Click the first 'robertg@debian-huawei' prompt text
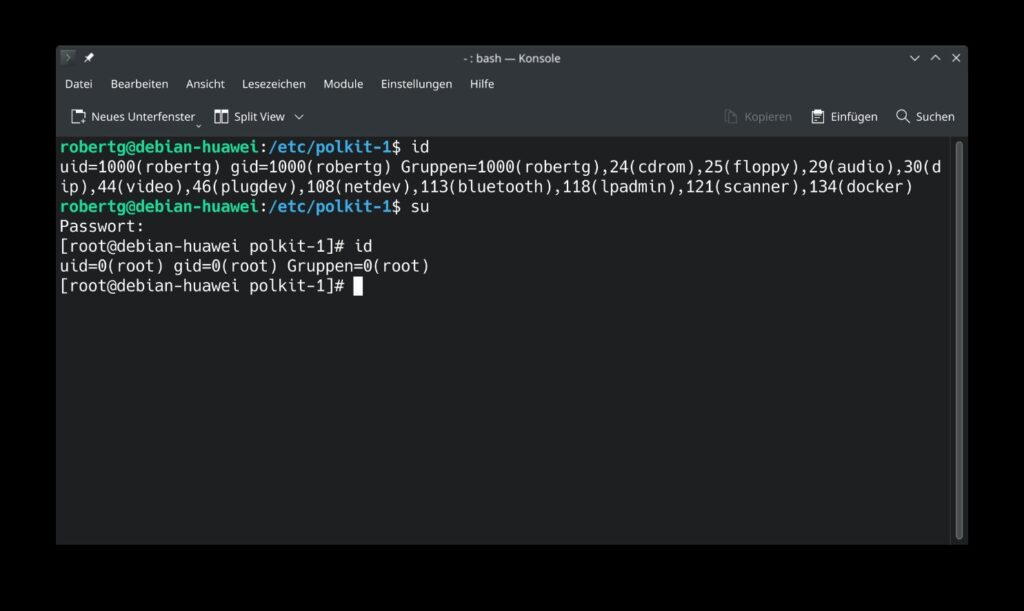This screenshot has height=611, width=1024. [159, 147]
